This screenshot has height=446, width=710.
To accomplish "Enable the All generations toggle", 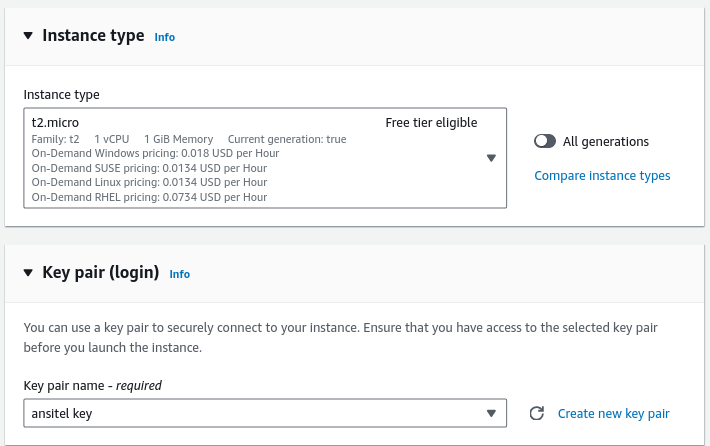I will 545,142.
